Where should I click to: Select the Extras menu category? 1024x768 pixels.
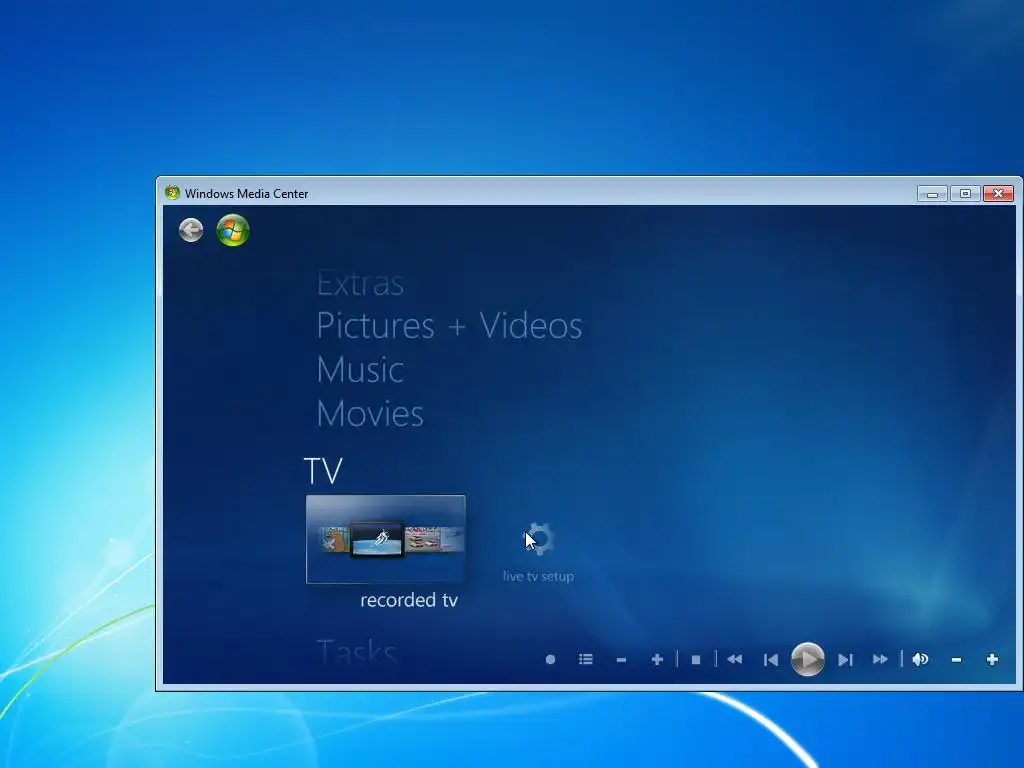pos(360,283)
